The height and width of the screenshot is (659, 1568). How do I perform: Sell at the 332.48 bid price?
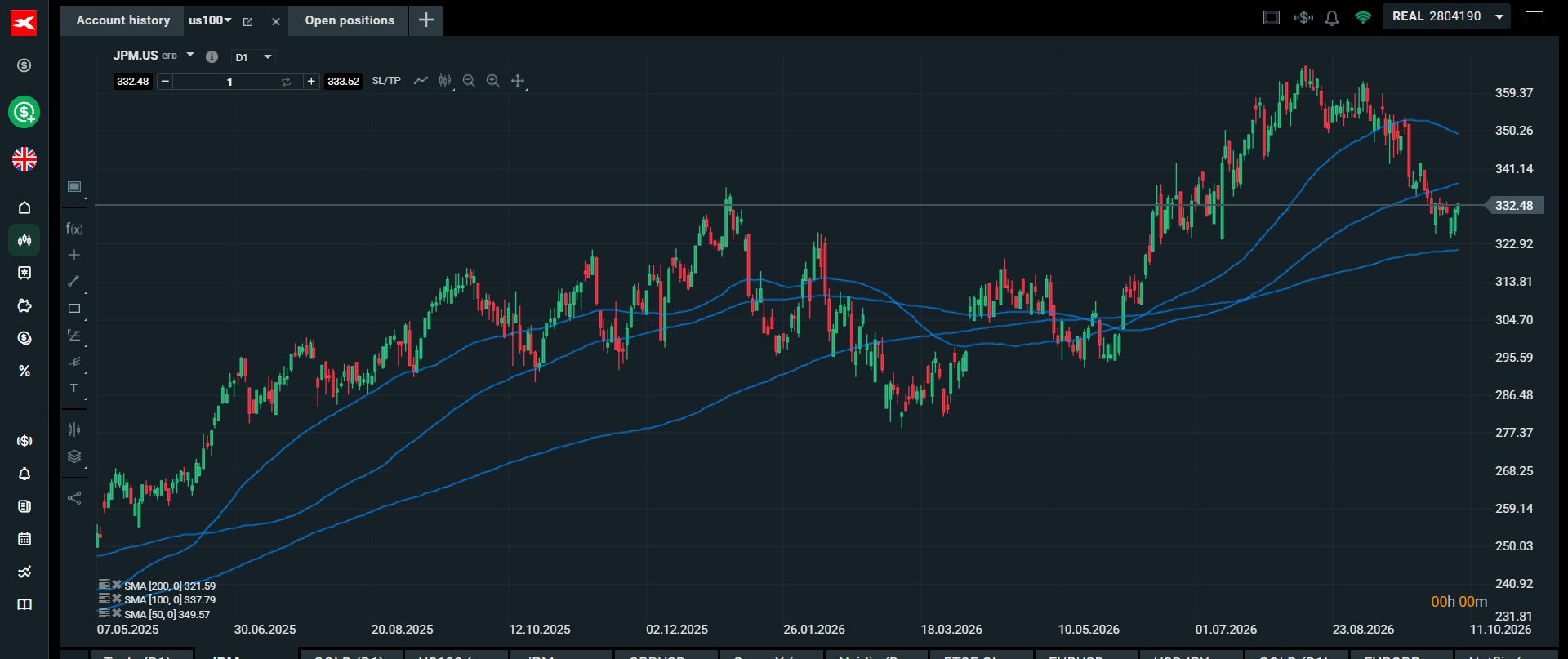pos(133,82)
